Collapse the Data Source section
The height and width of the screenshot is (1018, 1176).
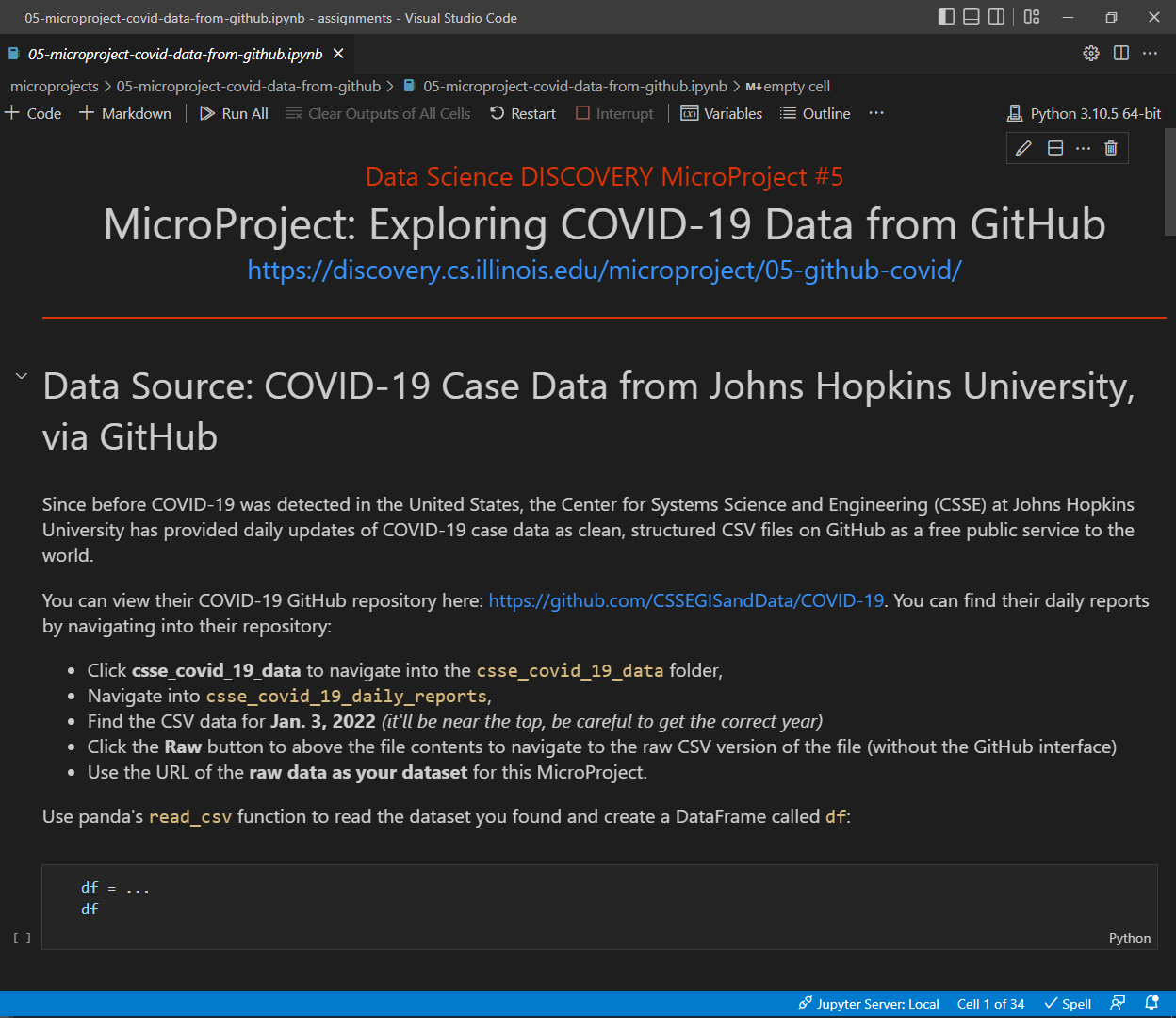pos(21,377)
